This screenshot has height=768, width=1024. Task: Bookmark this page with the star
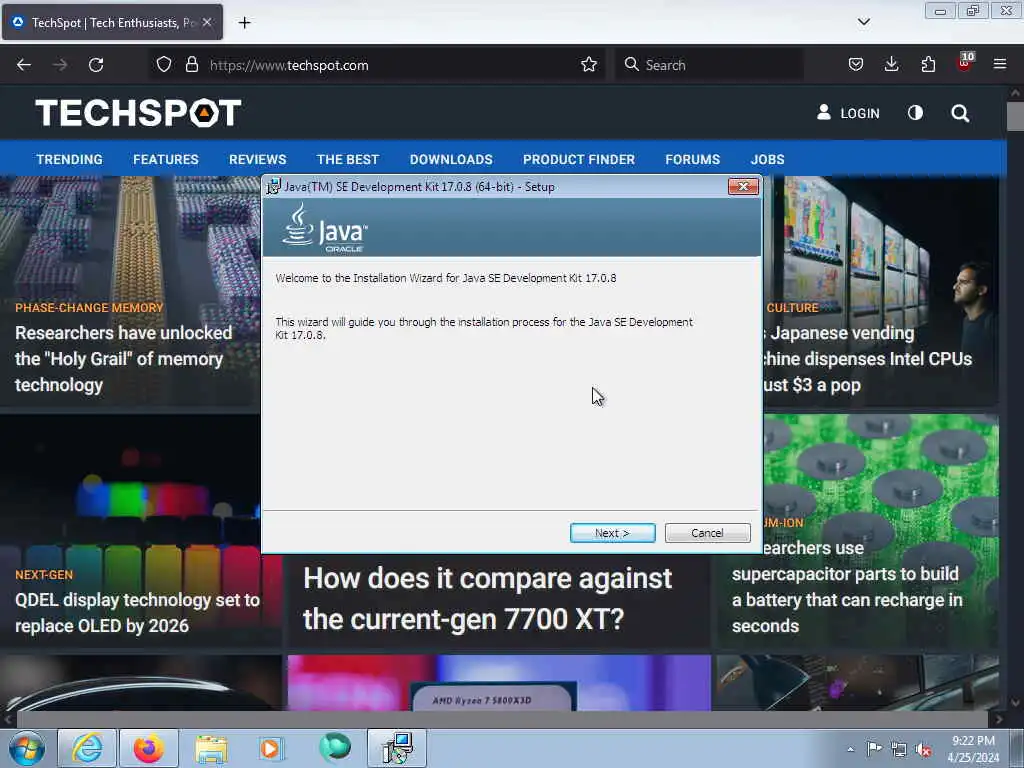[589, 65]
